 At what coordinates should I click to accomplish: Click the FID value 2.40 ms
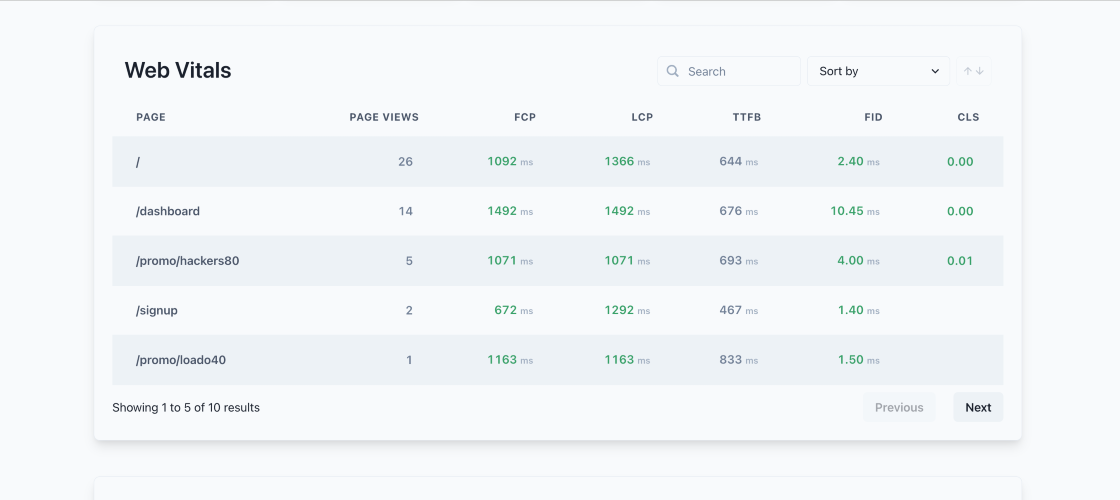859,161
